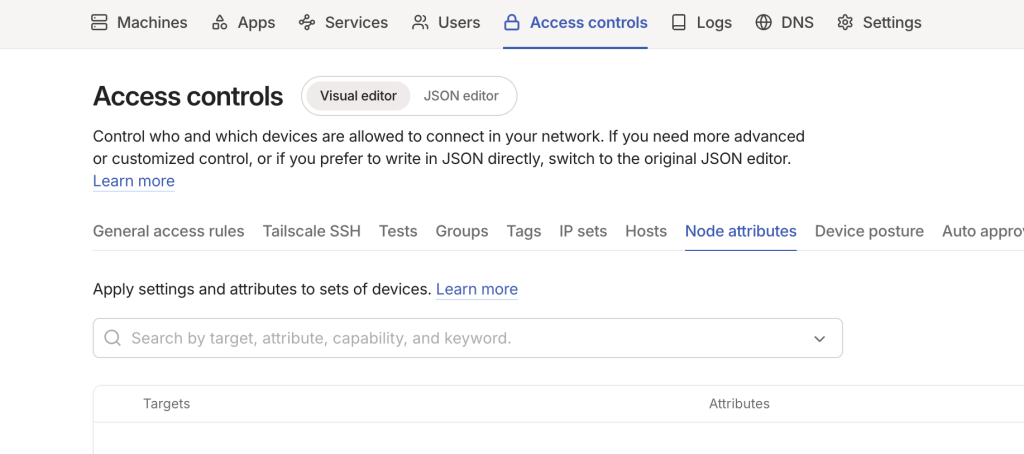Click the DNS globe icon
The image size is (1024, 454).
click(764, 22)
